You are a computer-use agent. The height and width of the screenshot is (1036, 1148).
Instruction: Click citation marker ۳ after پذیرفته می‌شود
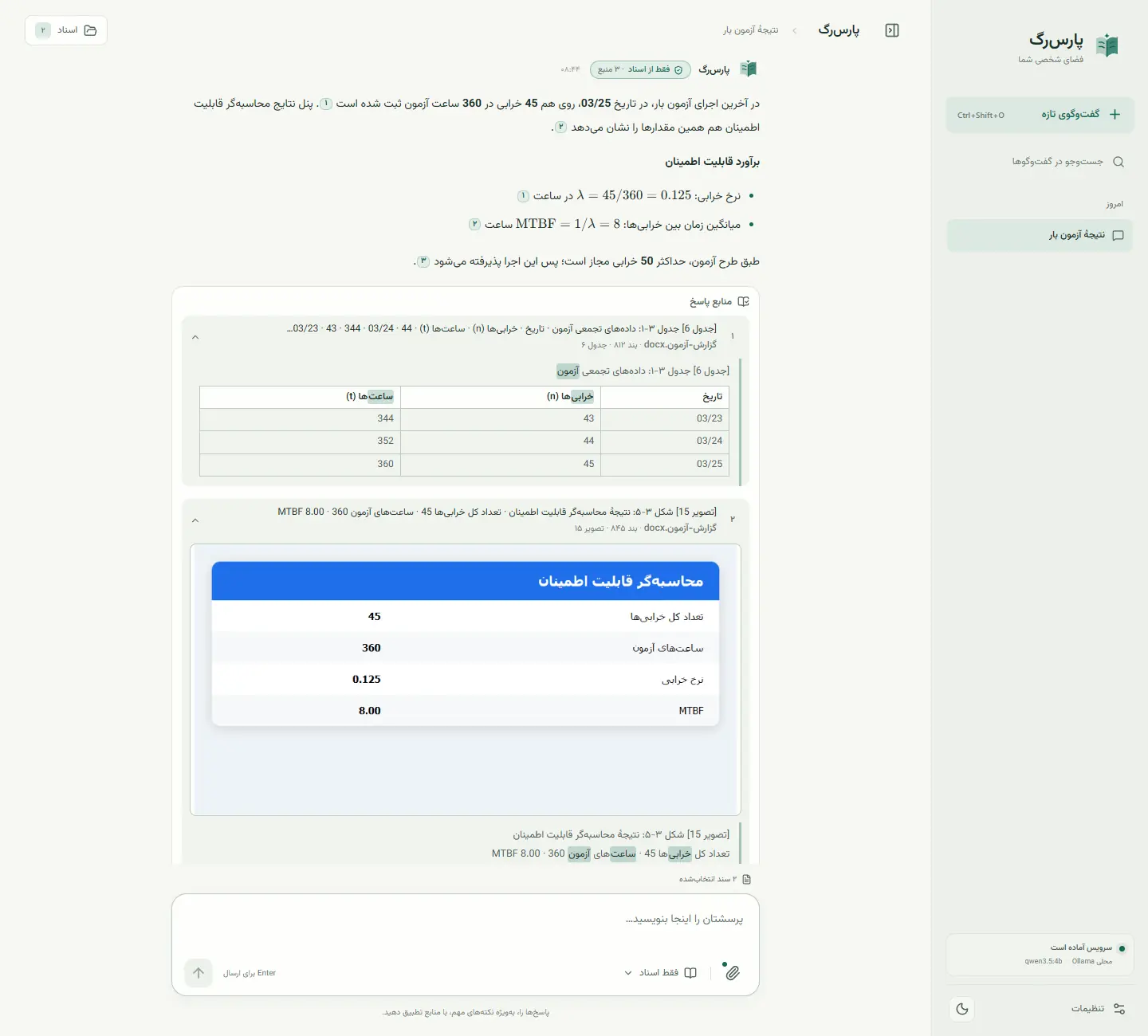tap(424, 261)
